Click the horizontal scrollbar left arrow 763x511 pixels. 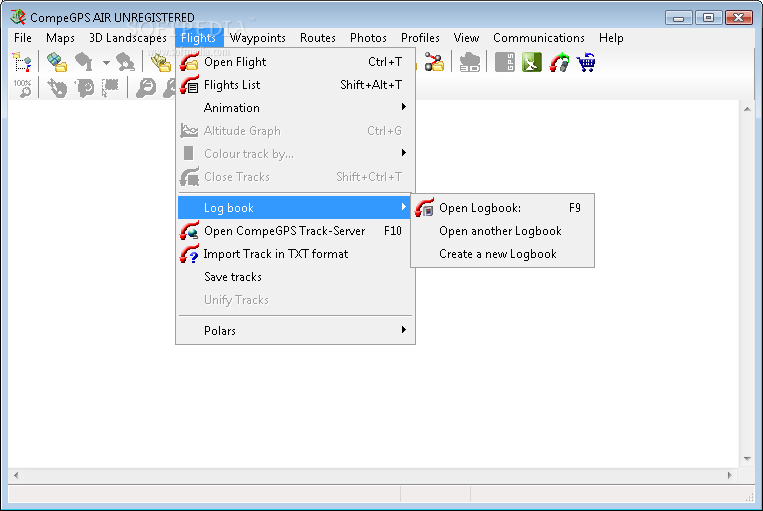[16, 475]
